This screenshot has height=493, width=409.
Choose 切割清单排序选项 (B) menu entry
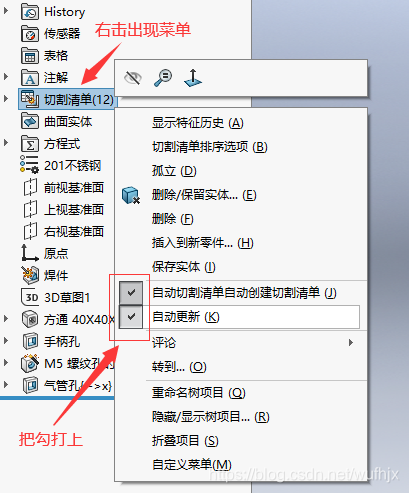pyautogui.click(x=210, y=147)
